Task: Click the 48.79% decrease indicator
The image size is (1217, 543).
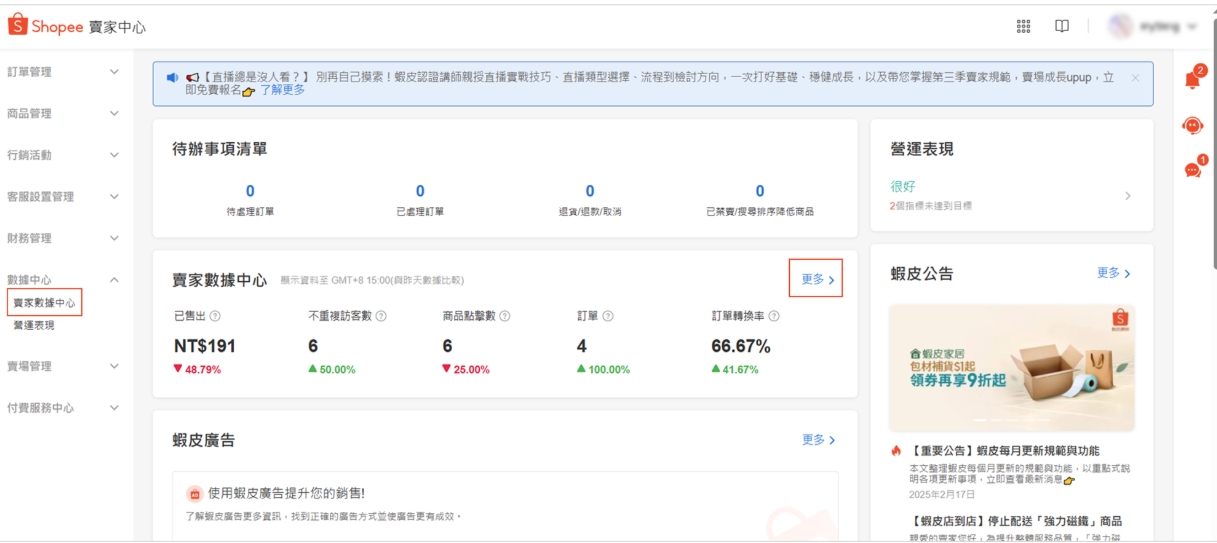Action: (197, 369)
